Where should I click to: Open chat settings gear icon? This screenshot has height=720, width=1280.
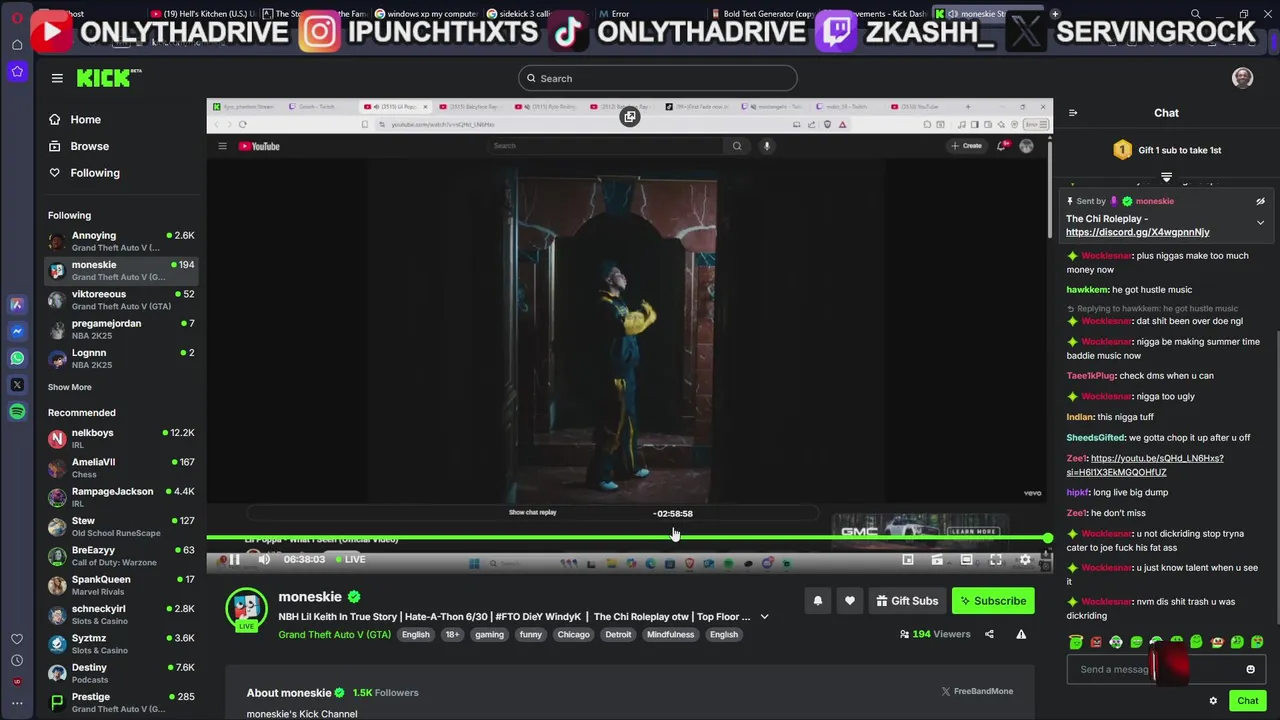[x=1213, y=701]
